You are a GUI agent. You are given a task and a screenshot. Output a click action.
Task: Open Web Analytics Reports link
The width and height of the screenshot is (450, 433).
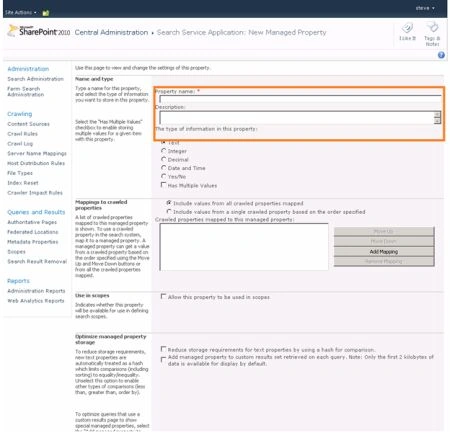tap(36, 301)
